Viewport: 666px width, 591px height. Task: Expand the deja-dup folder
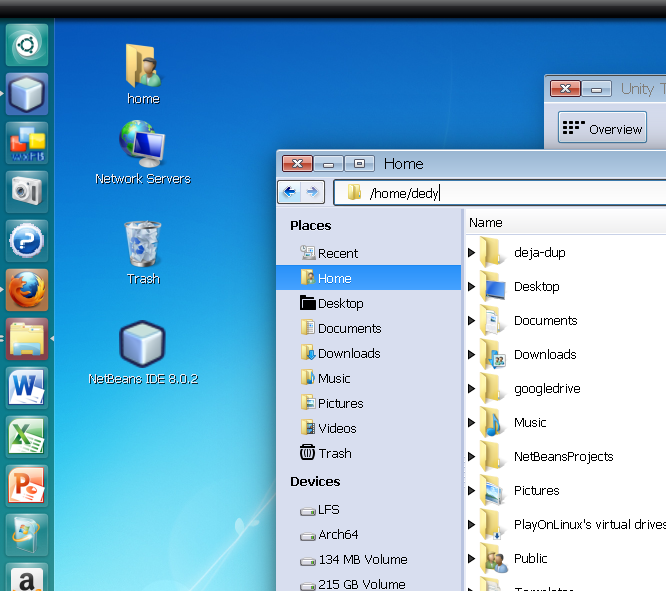tap(471, 252)
